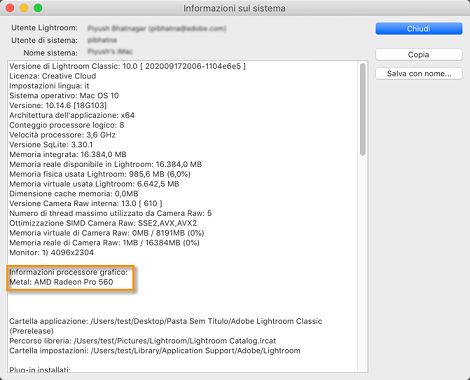Maximize window with the green button
The image size is (470, 380).
[38, 8]
